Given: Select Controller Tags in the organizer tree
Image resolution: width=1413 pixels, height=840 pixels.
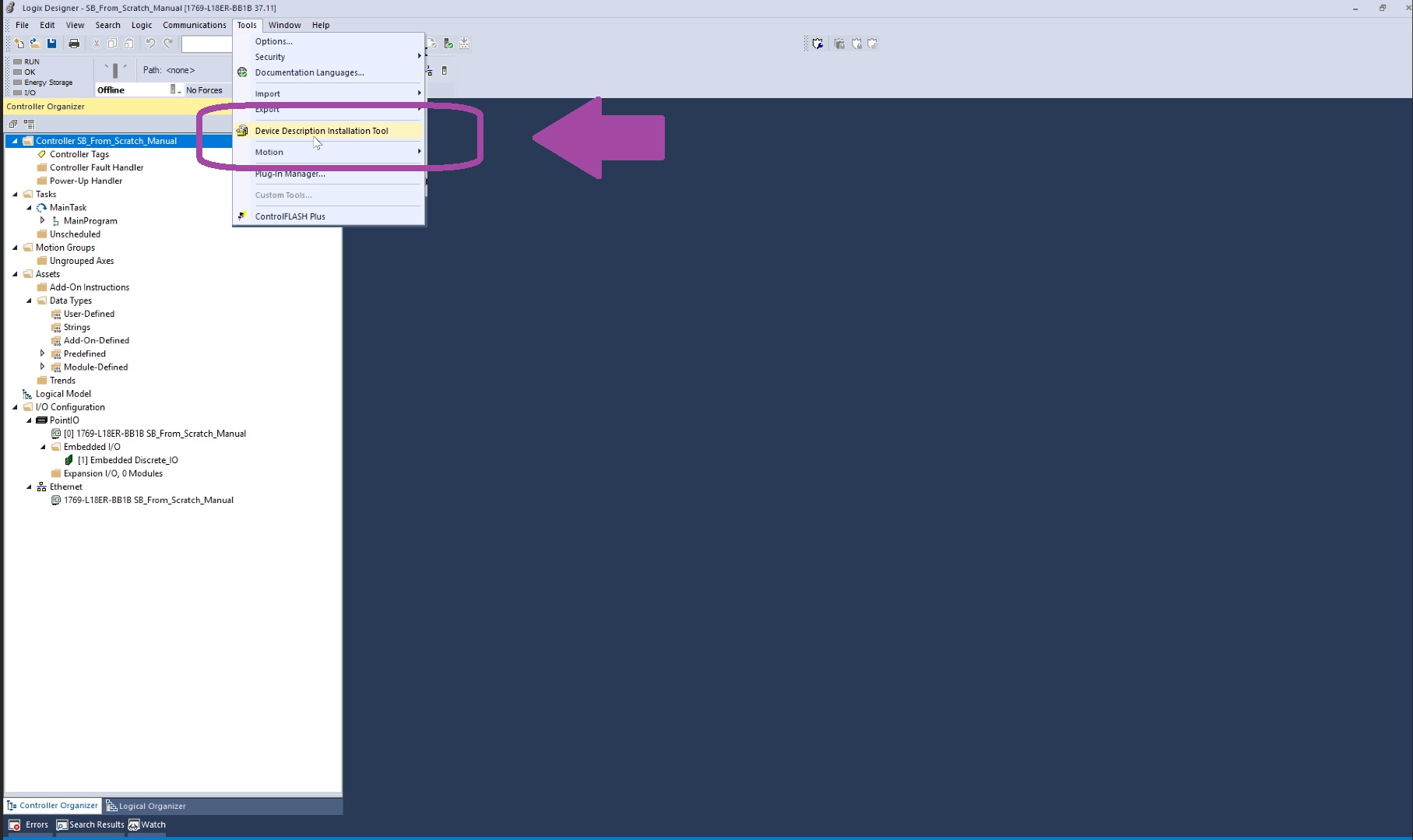Looking at the screenshot, I should click(x=79, y=154).
